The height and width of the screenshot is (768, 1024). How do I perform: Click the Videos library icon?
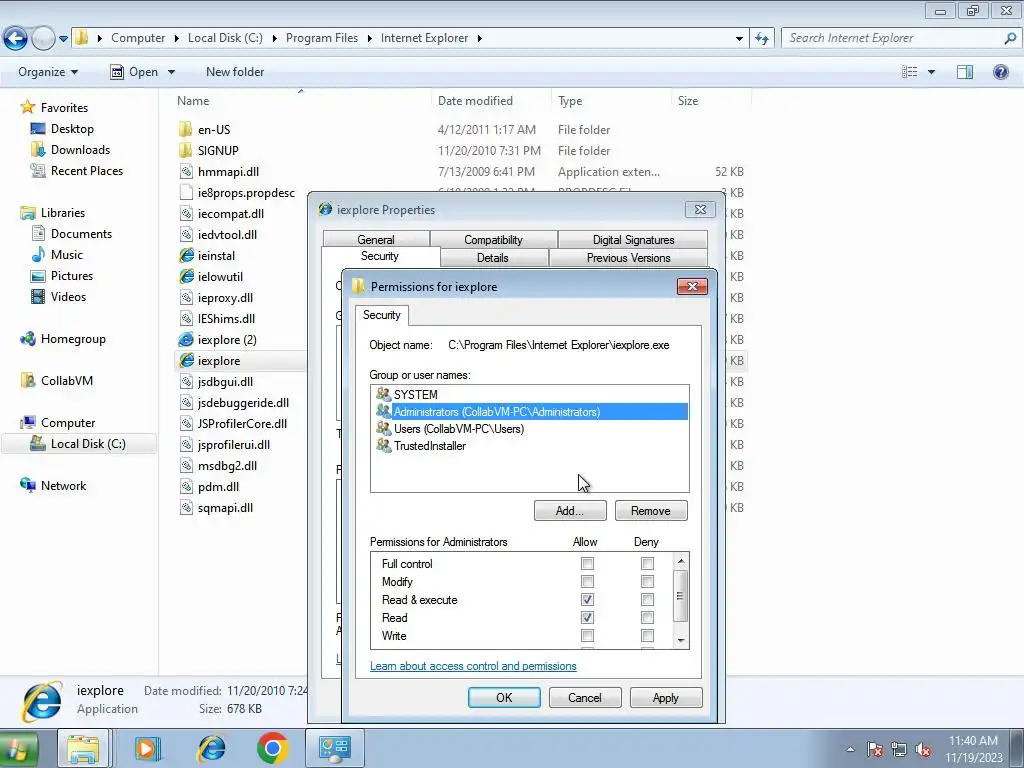38,296
